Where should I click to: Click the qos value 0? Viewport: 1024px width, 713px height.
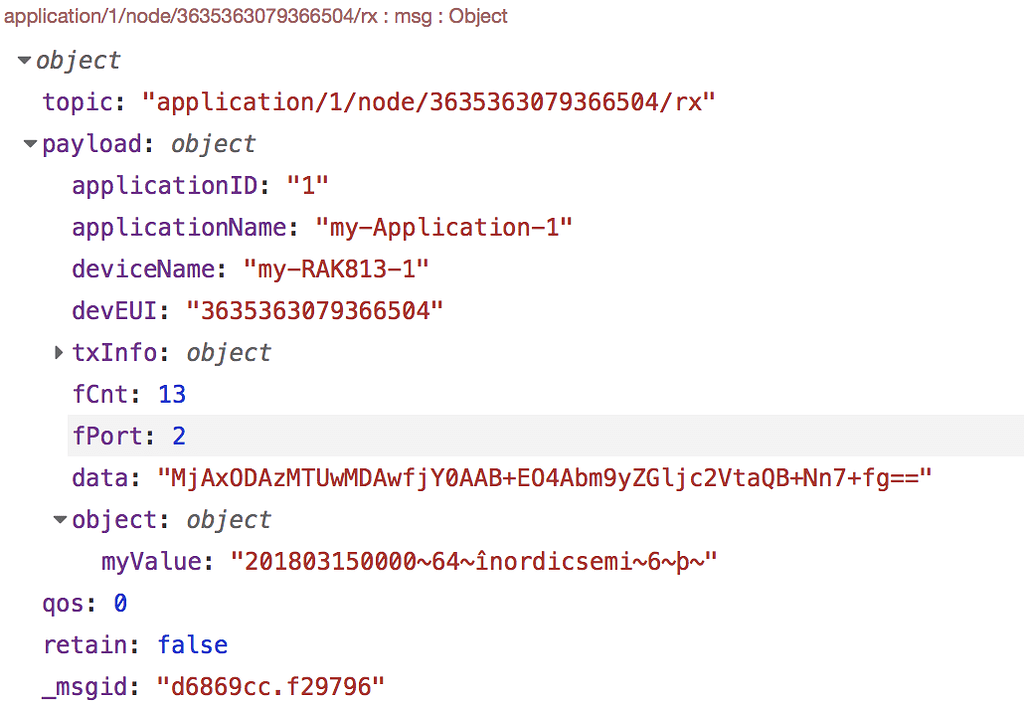point(119,603)
